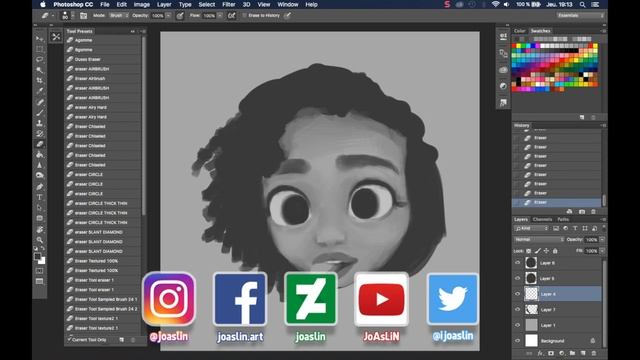Select the Eyedropper tool
This screenshot has height=360, width=640.
pos(40,91)
